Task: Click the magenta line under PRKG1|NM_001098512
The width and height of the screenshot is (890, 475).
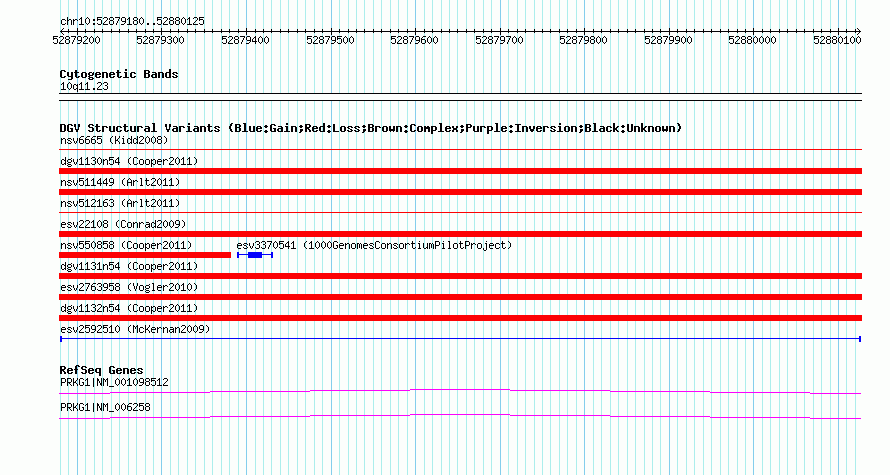Action: [460, 391]
